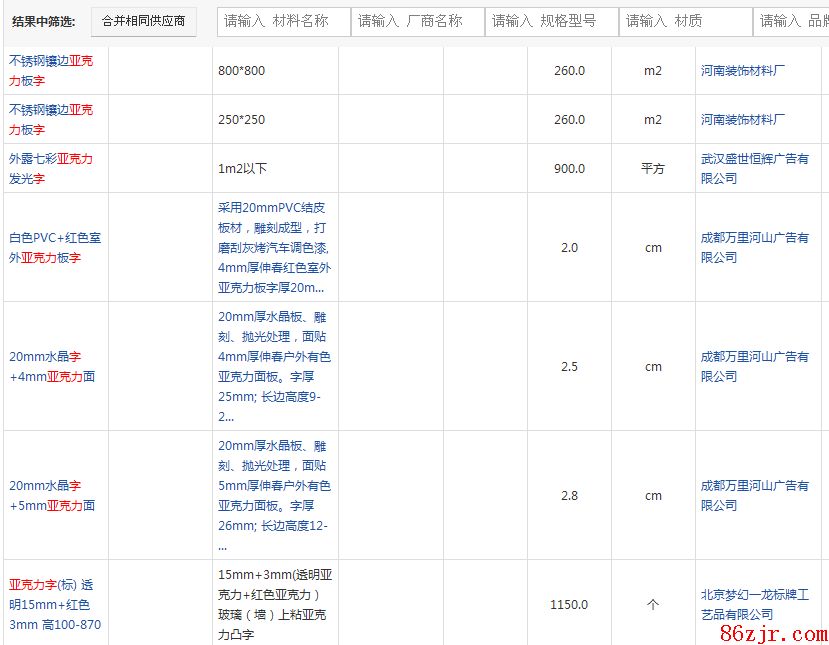829x645 pixels.
Task: Open 亚克力字(标) 透明15mm+红色3mm material link
Action: pyautogui.click(x=55, y=604)
